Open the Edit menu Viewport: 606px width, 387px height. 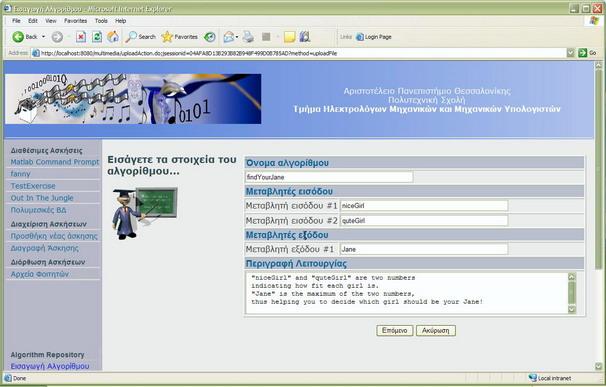[x=33, y=21]
